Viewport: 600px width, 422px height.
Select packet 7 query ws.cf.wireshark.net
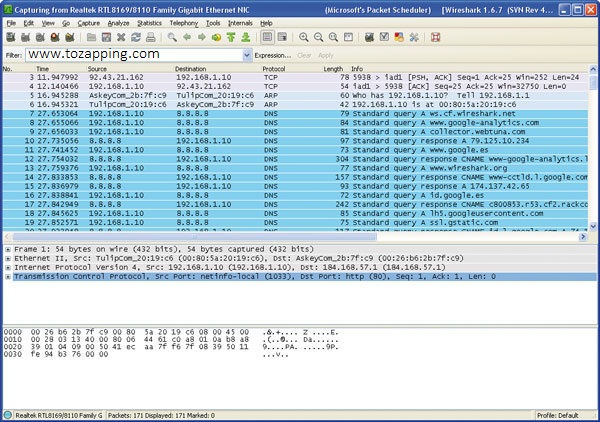295,114
